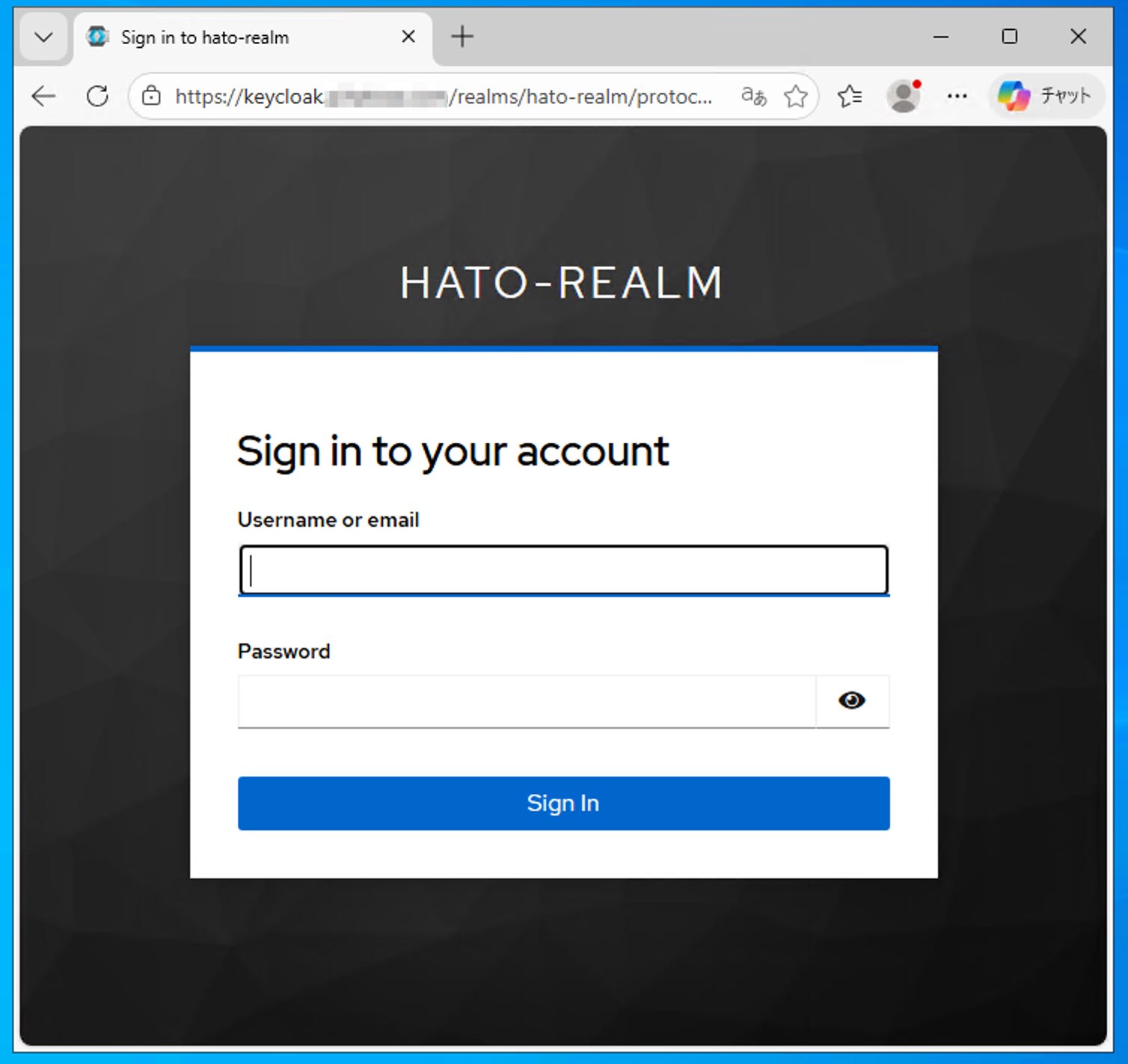Open the tab search chevron
1128x1064 pixels.
43,36
